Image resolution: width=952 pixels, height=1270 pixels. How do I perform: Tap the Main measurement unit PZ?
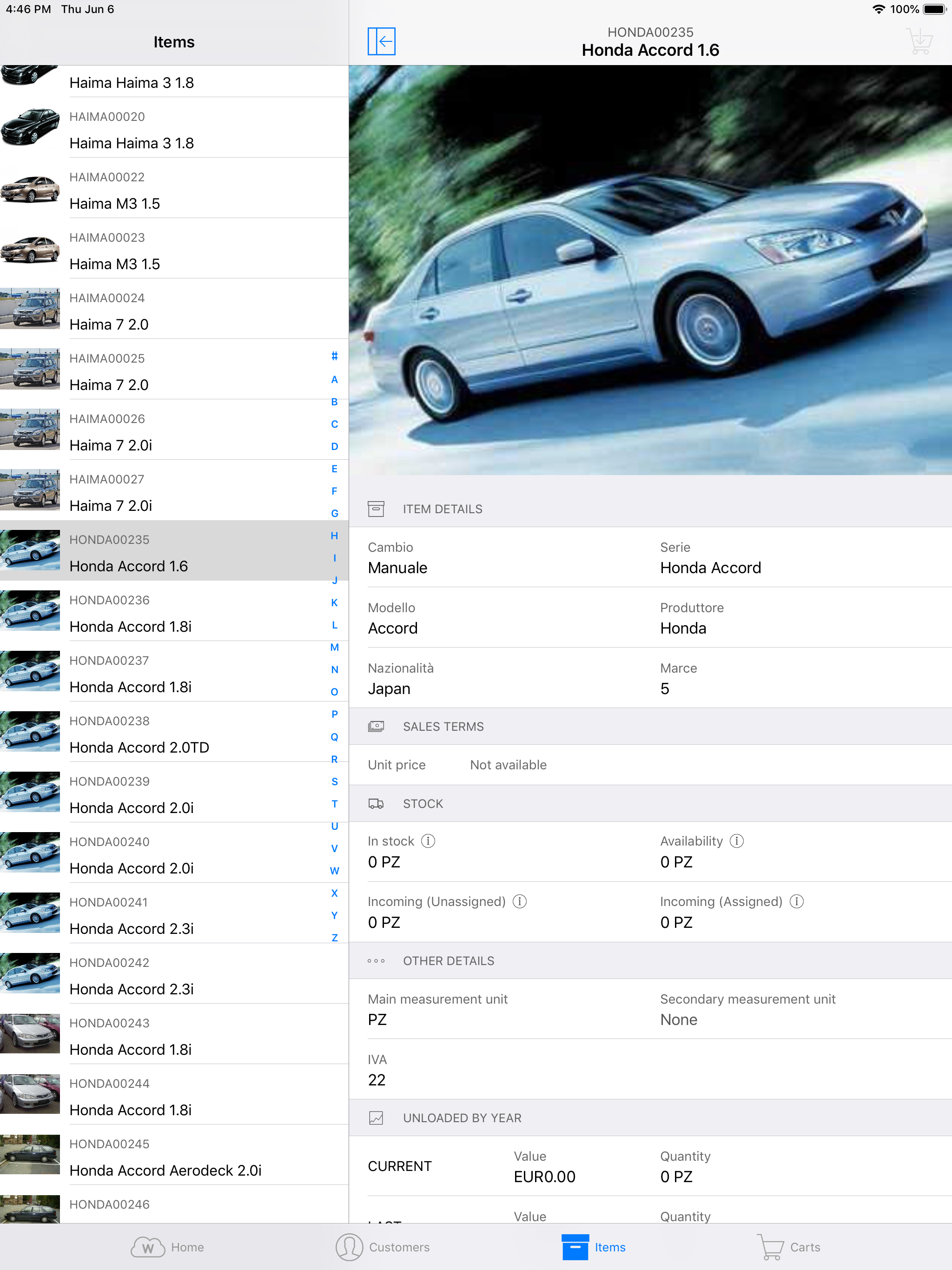tap(377, 1020)
